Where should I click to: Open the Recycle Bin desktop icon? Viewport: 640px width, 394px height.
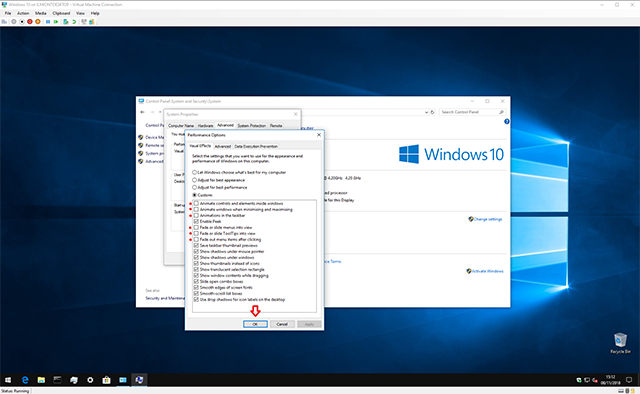pos(620,343)
